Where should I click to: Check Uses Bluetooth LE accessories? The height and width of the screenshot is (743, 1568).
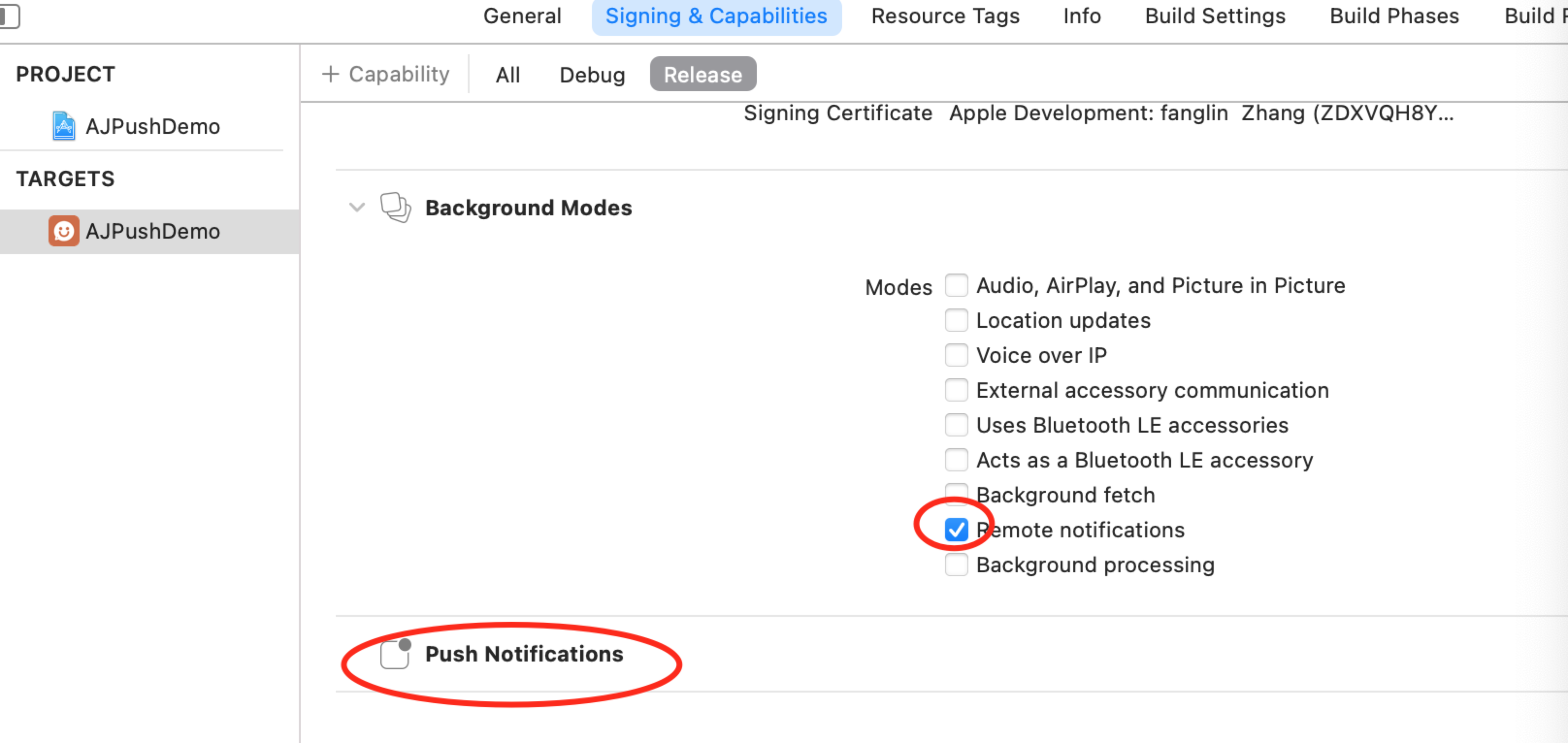coord(956,425)
